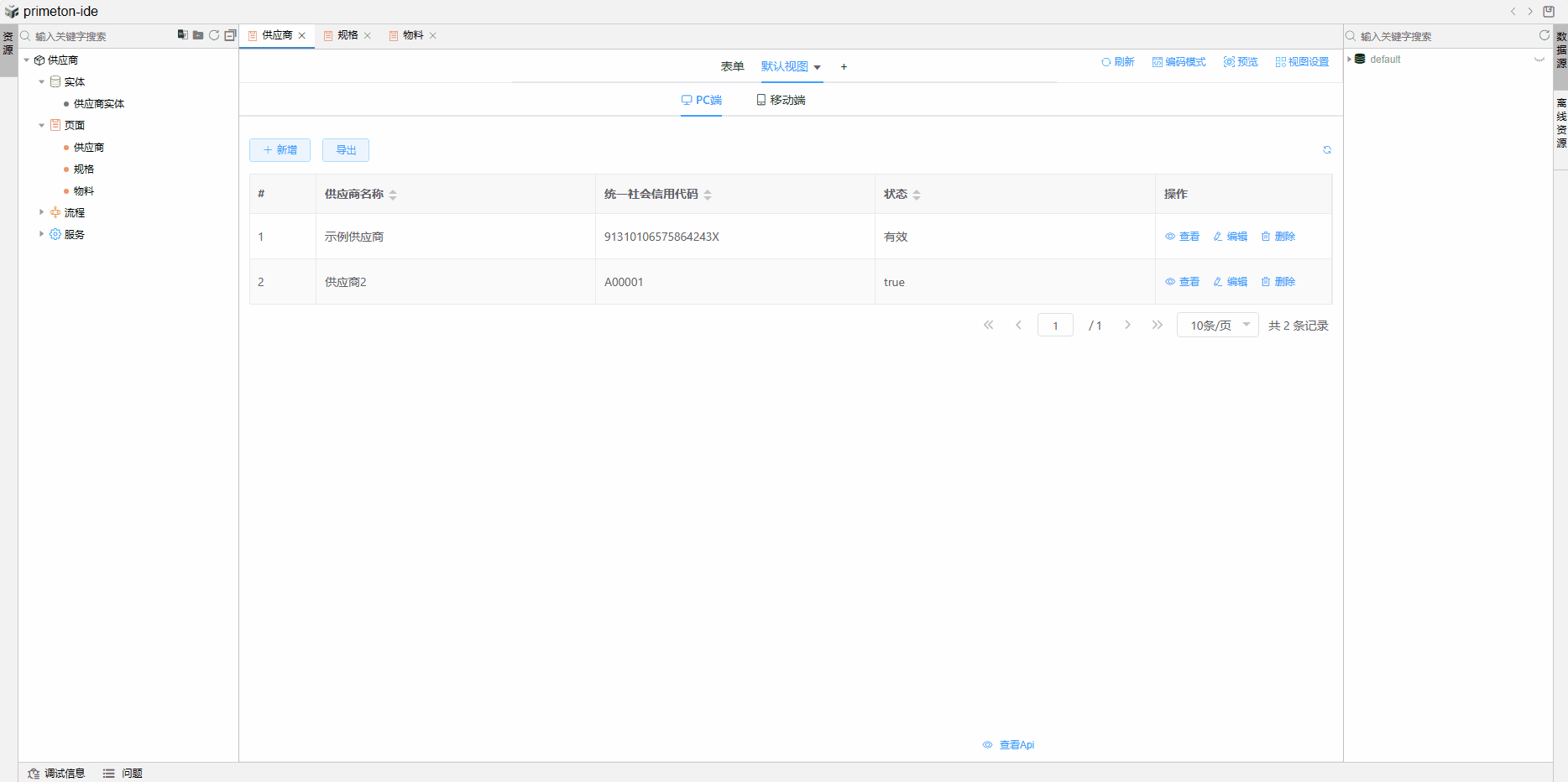This screenshot has height=782, width=1568.
Task: Open 视图设置 view settings
Action: [1302, 62]
